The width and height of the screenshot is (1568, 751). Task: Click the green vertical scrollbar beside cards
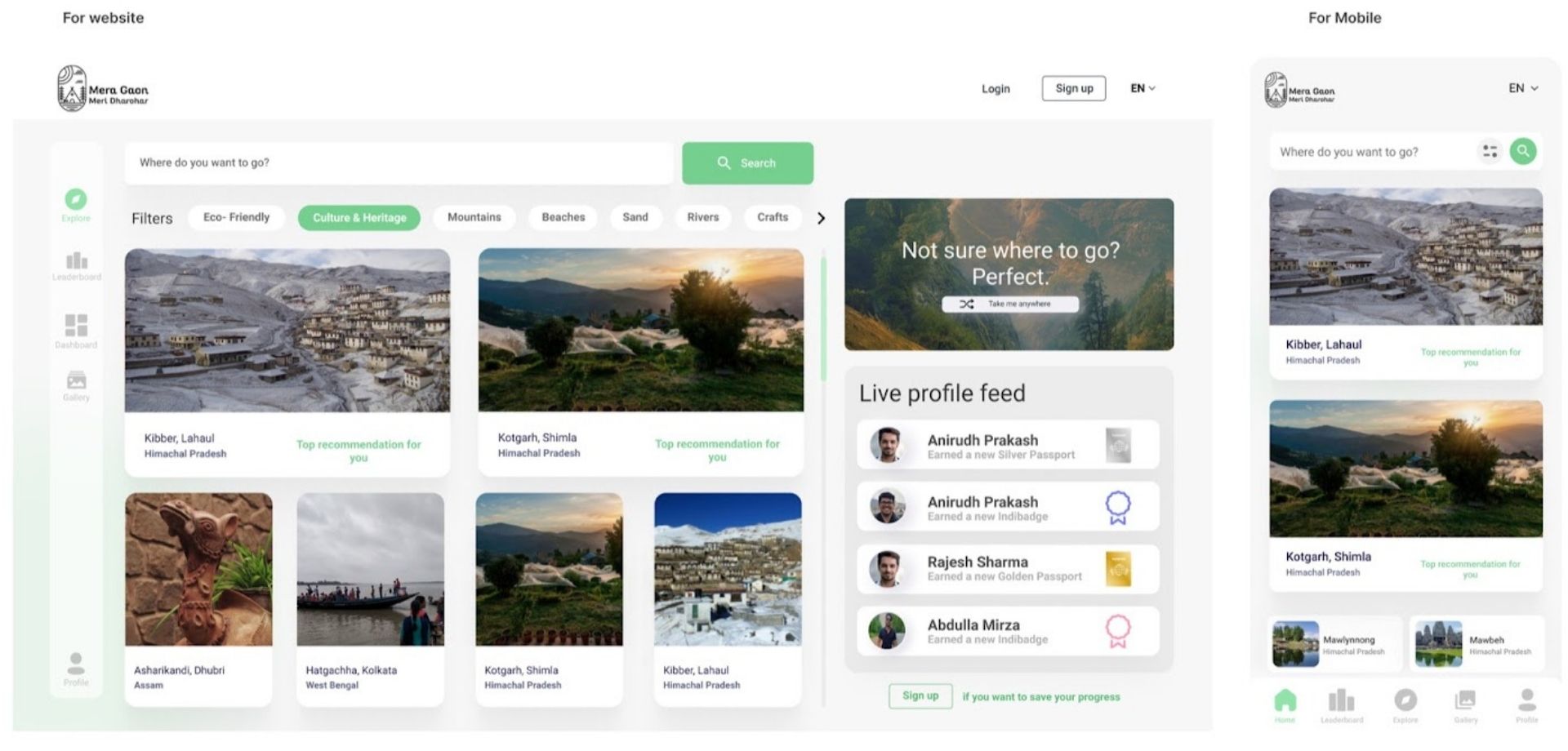click(823, 318)
